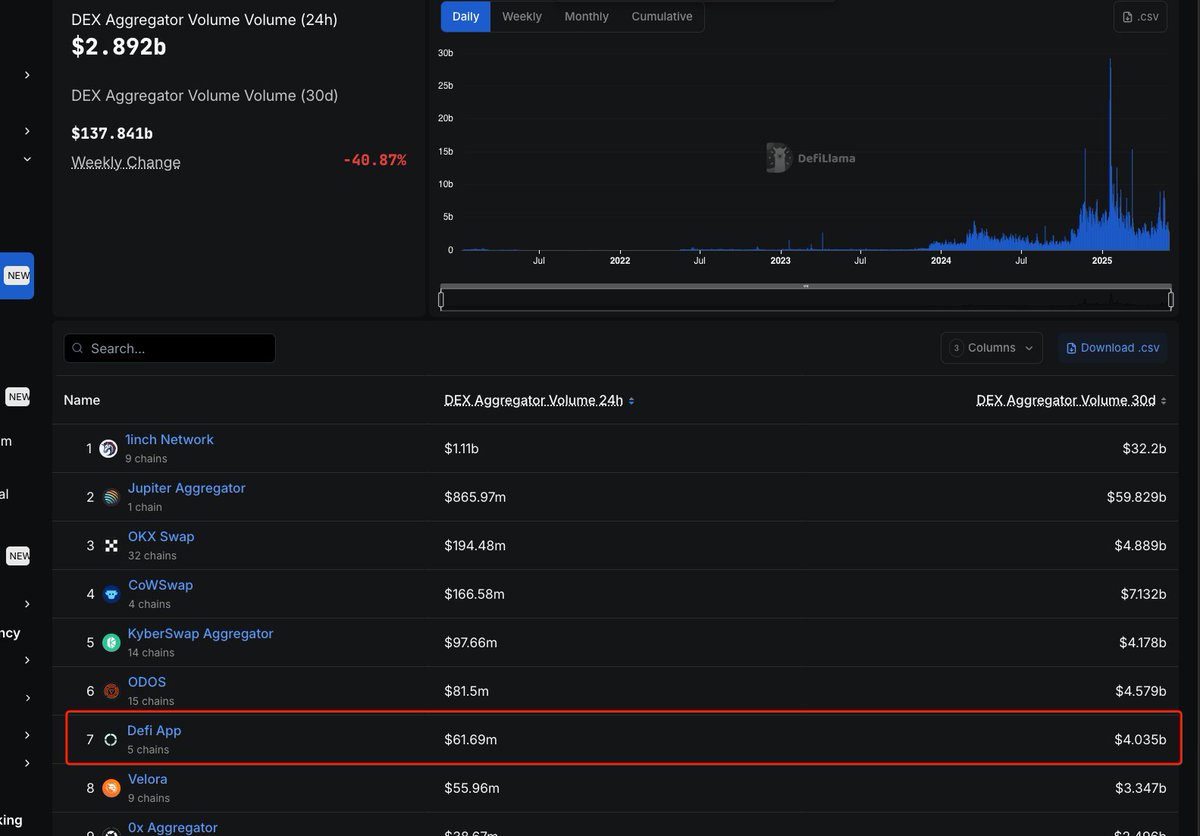Focus the Search input field
This screenshot has height=836, width=1200.
pyautogui.click(x=169, y=348)
